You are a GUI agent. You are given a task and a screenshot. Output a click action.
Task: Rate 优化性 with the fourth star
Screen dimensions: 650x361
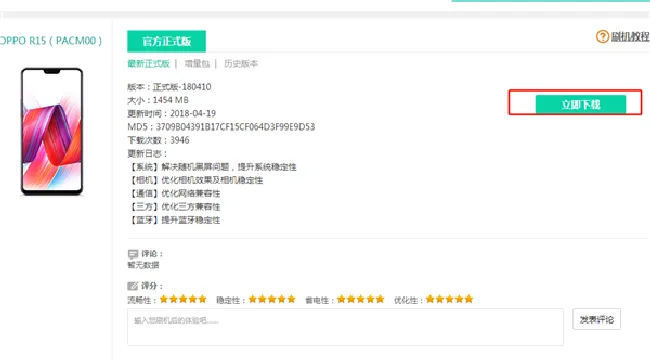click(459, 299)
